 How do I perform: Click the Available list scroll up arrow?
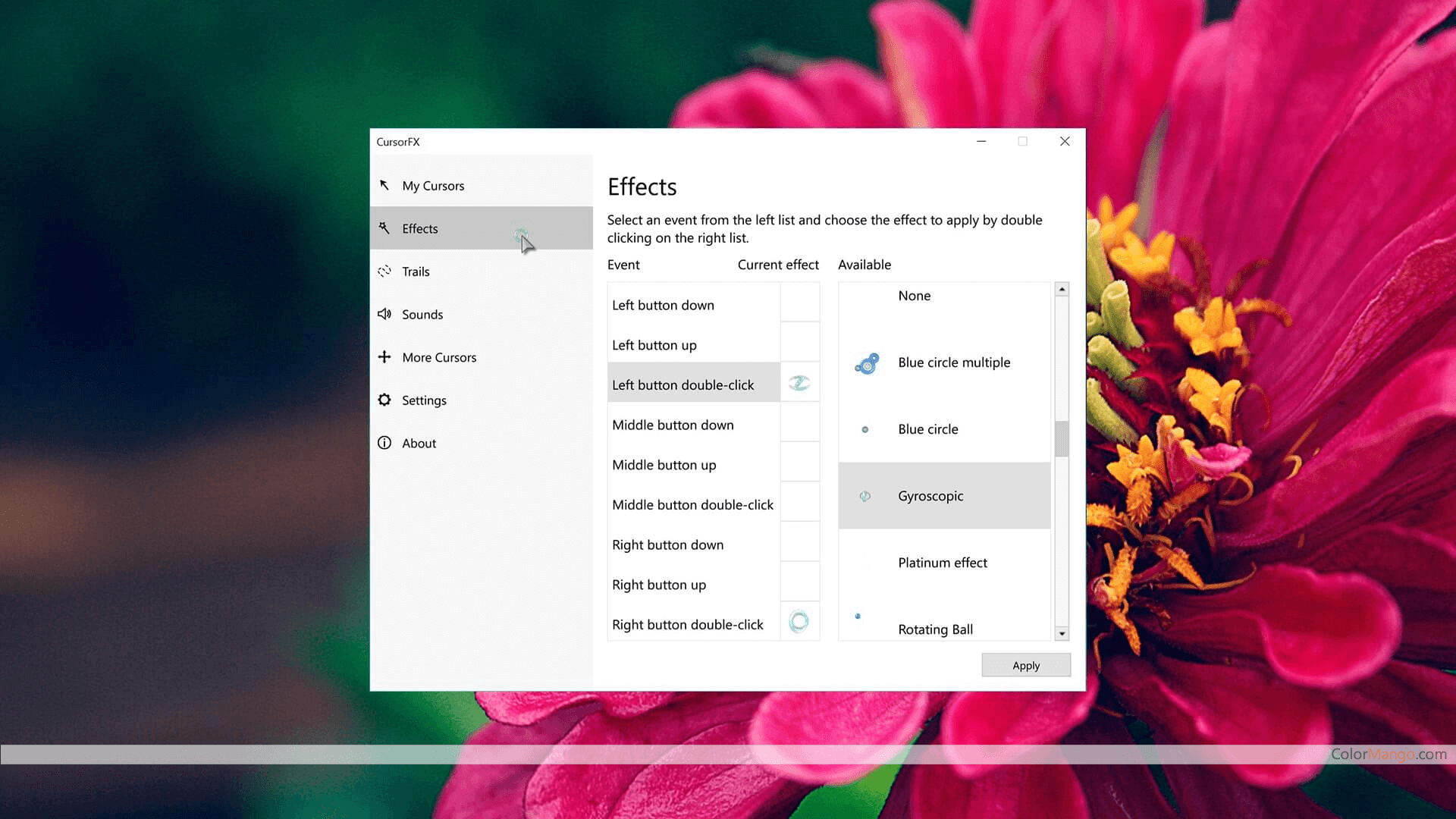tap(1062, 289)
